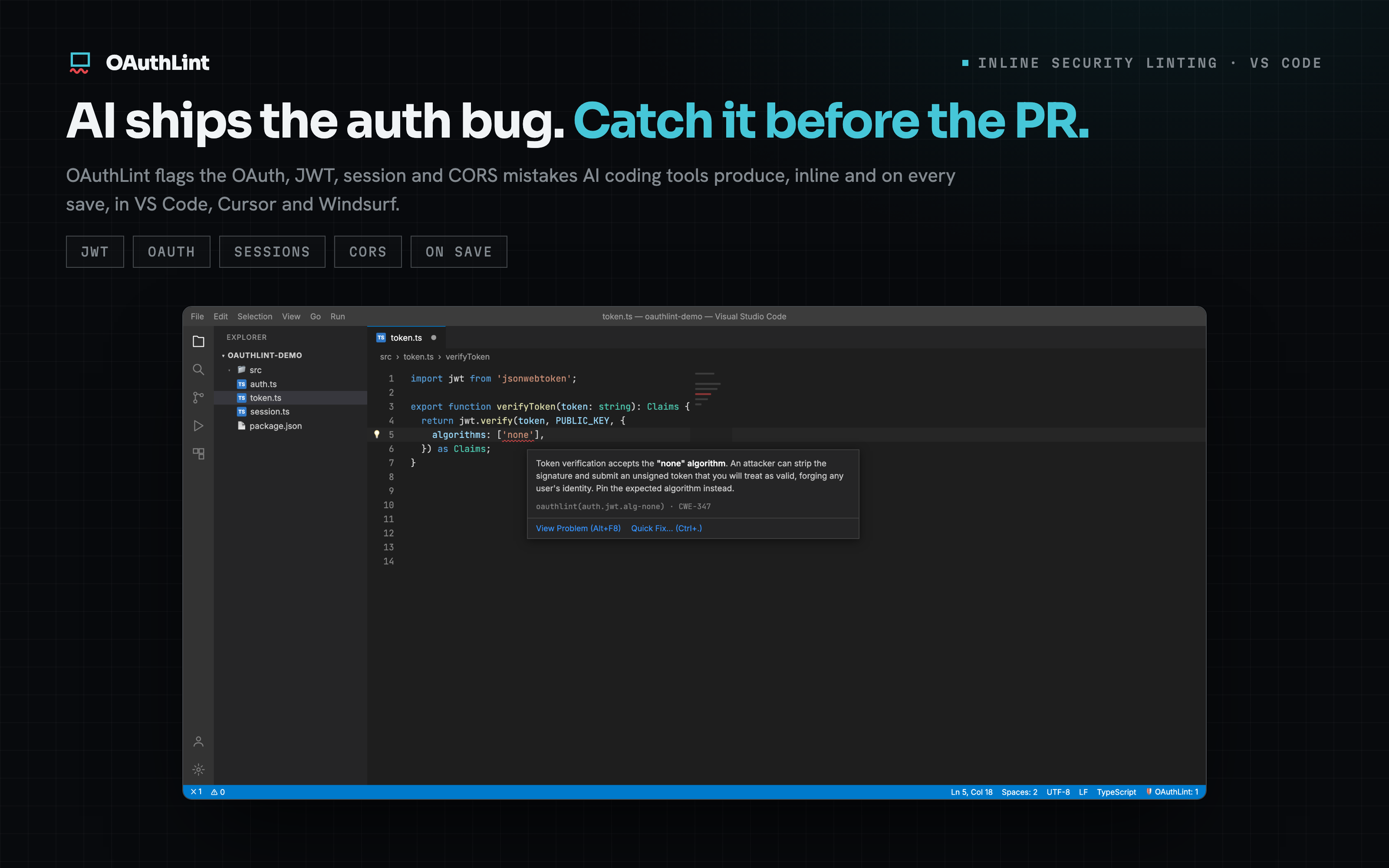Click verifyToken function name on line 3
The height and width of the screenshot is (868, 1389).
pyautogui.click(x=526, y=407)
